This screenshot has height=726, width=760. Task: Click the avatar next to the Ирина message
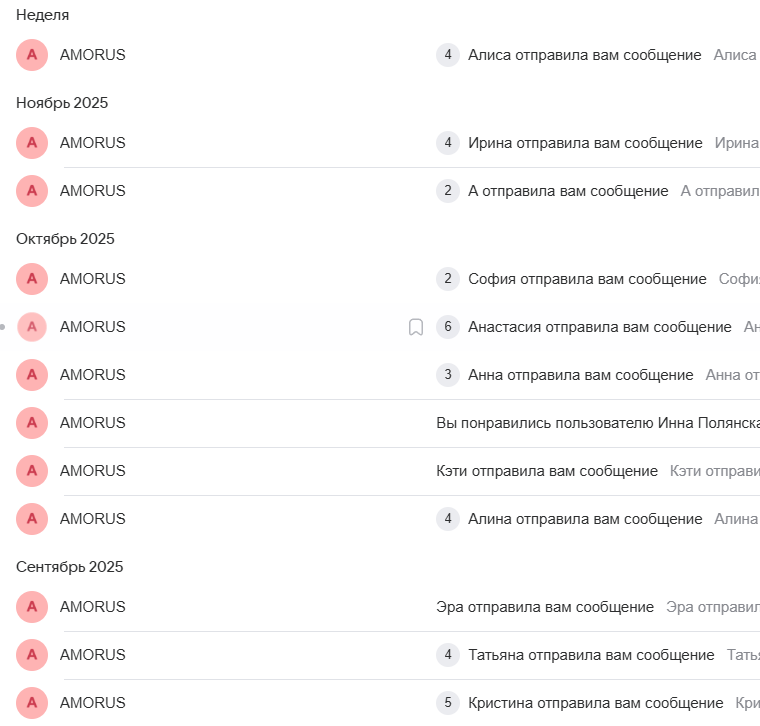click(x=32, y=143)
